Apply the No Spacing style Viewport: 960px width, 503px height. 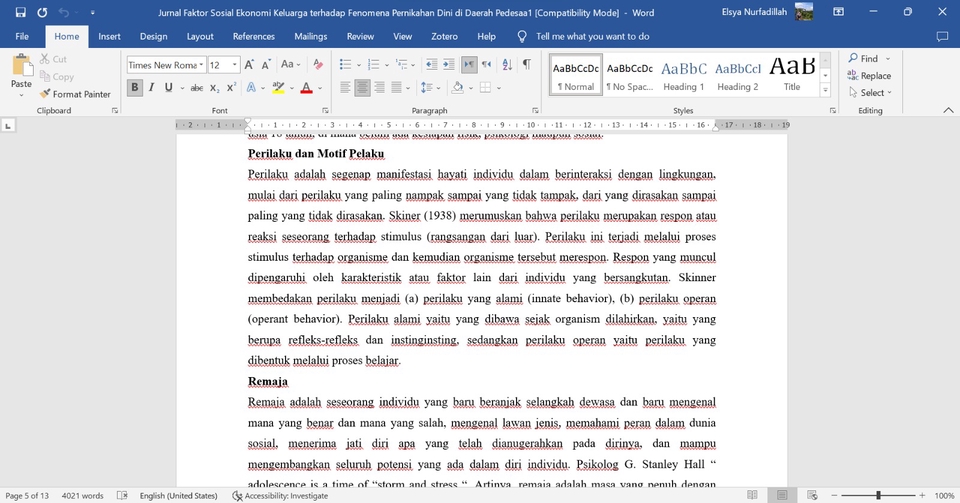coord(629,74)
